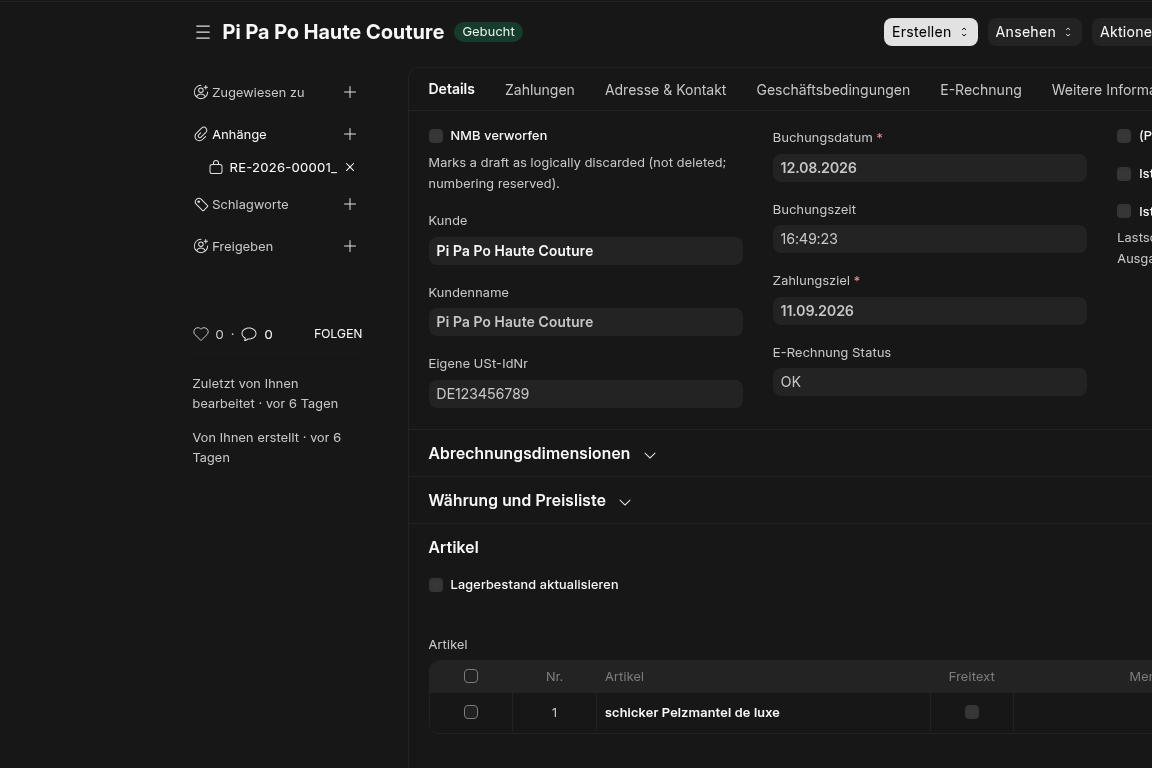Screen dimensions: 1152x768
Task: Open the Weitere Informationen tab
Action: tap(1101, 90)
